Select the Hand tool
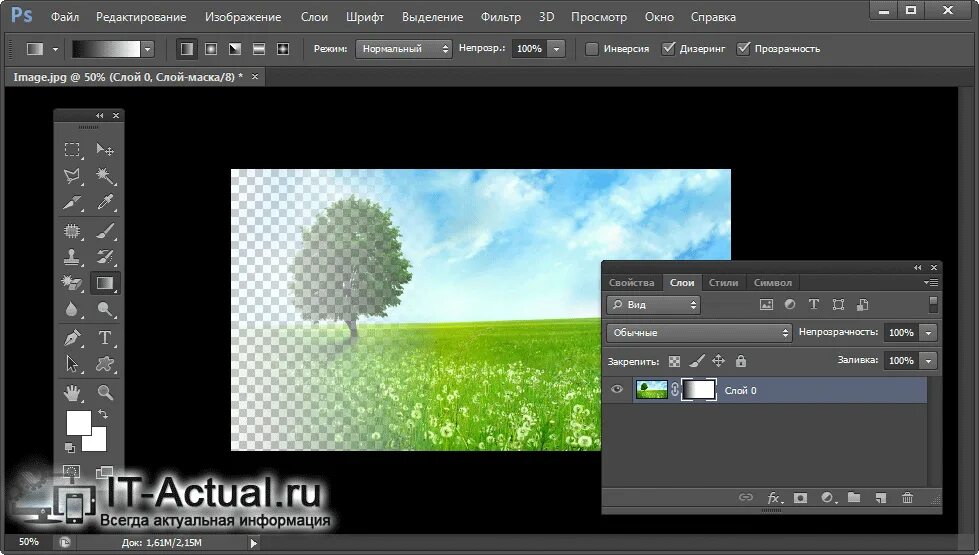The width and height of the screenshot is (979, 555). [72, 393]
